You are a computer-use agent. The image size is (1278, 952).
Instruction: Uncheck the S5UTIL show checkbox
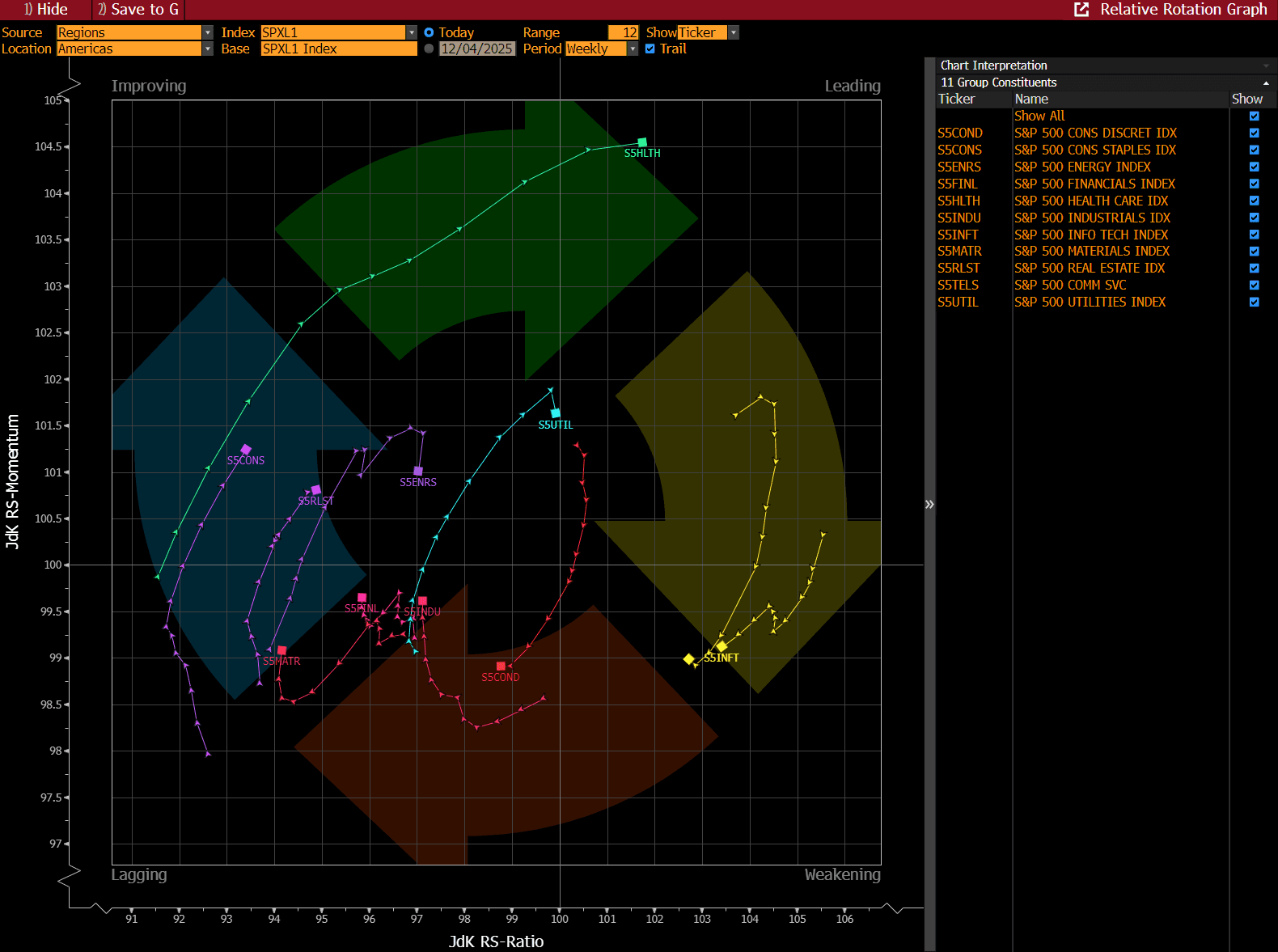tap(1254, 302)
